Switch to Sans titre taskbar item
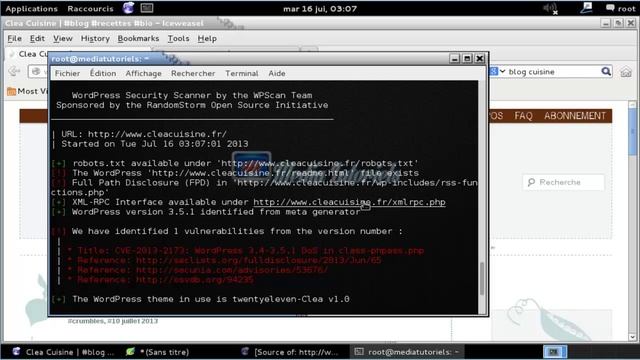Image resolution: width=640 pixels, height=360 pixels. point(157,352)
